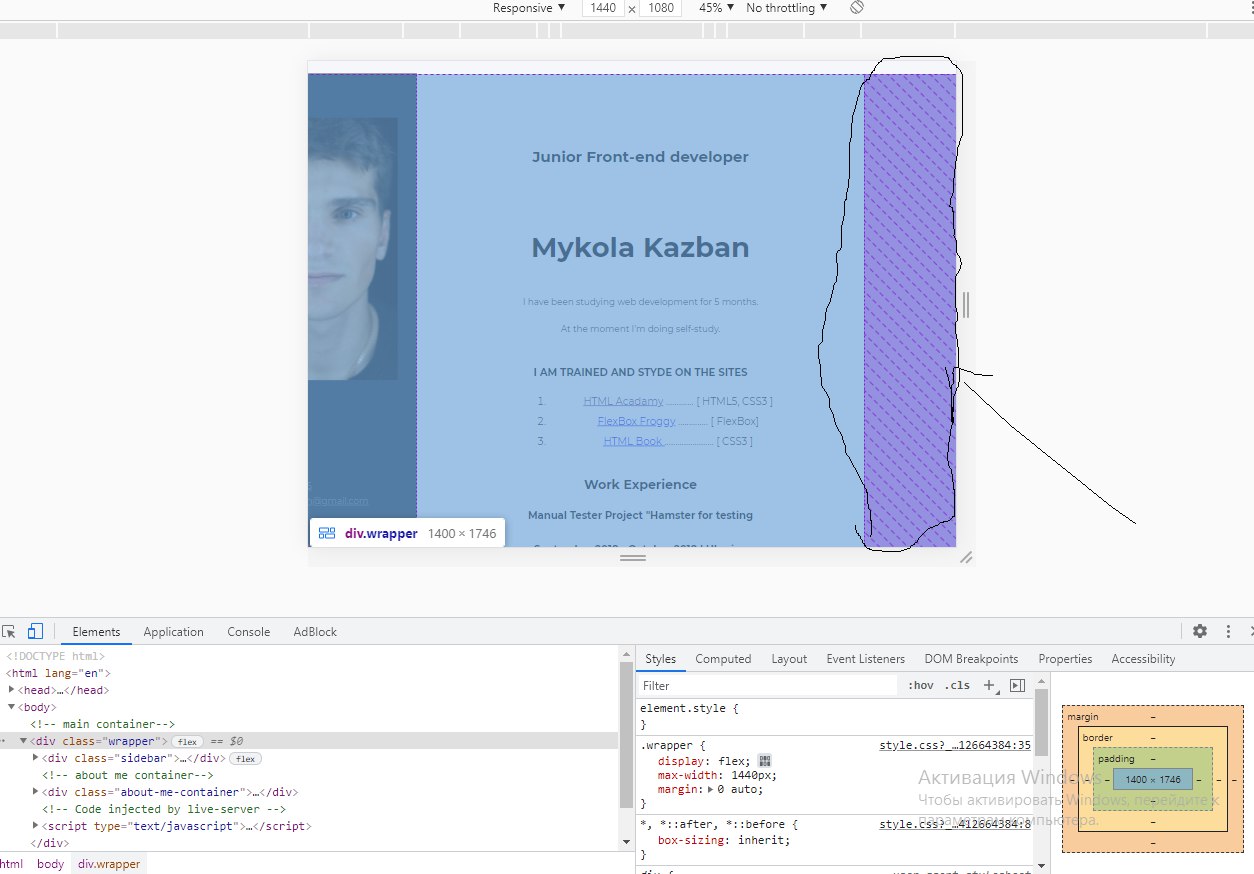Toggle the .cls class editor button
This screenshot has width=1254, height=874.
point(957,685)
